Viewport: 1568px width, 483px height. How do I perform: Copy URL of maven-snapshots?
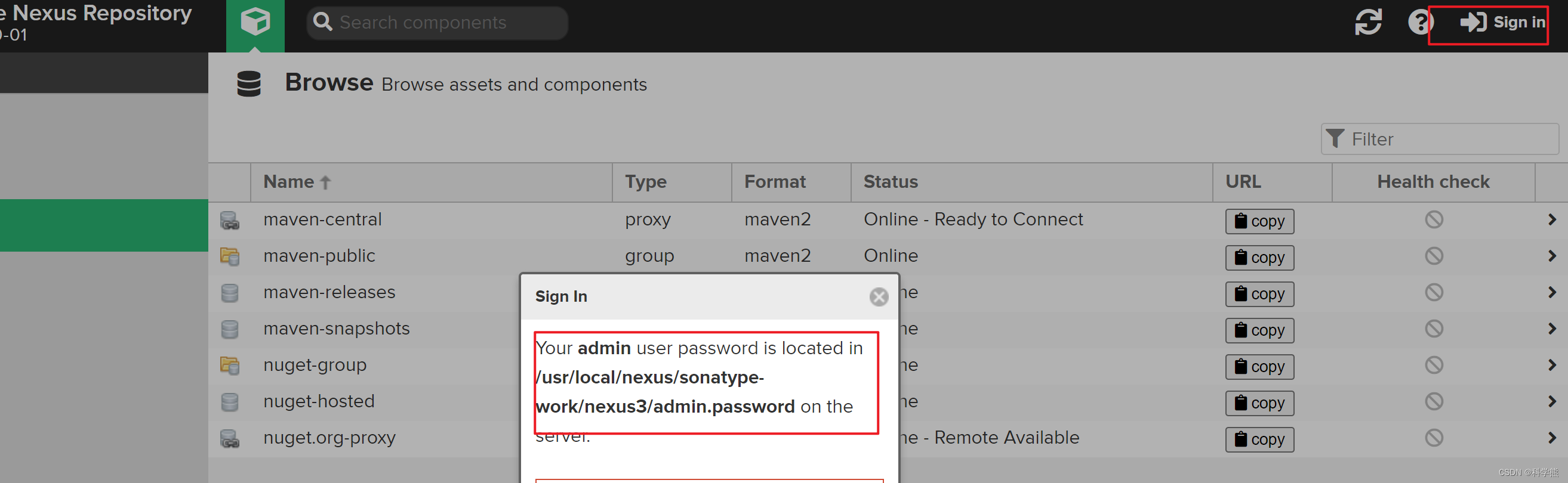pyautogui.click(x=1259, y=331)
